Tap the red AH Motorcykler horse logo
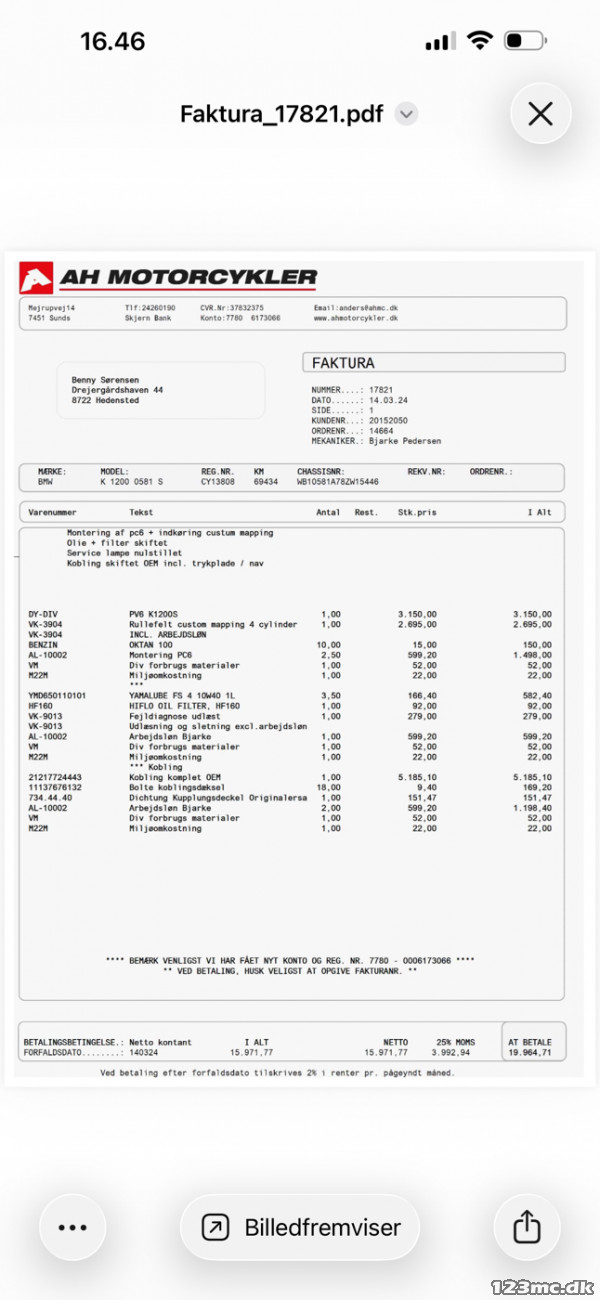The height and width of the screenshot is (1300, 600). (36, 277)
